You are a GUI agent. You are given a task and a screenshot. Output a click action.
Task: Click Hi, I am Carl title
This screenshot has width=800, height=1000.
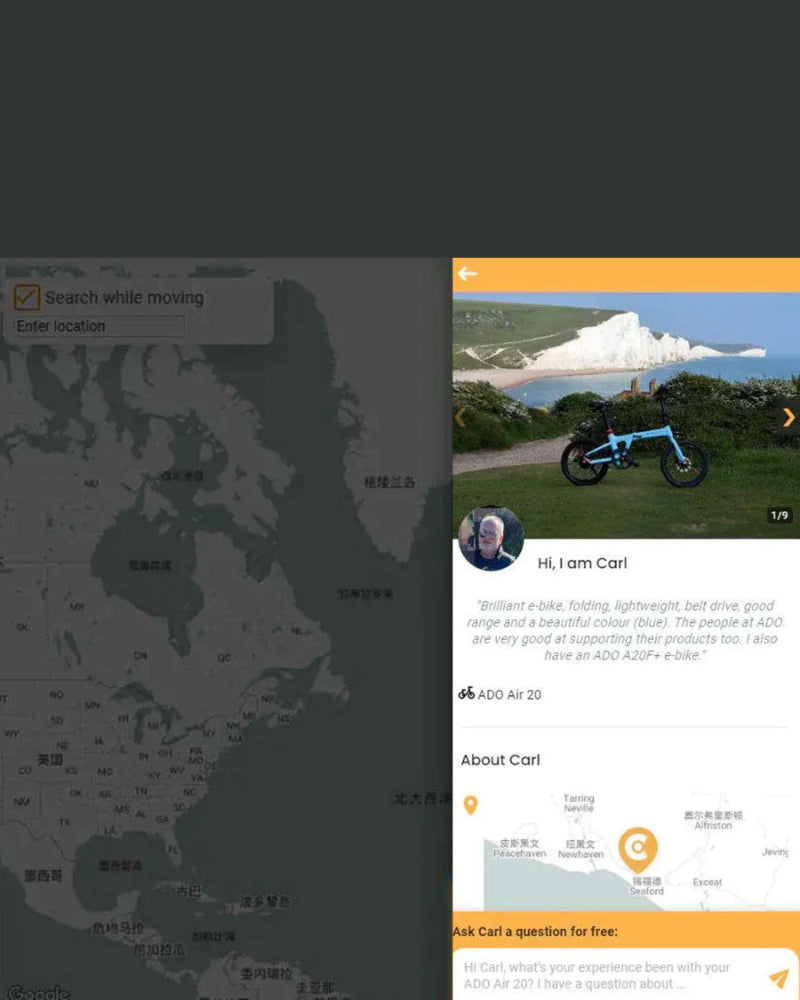tap(582, 563)
